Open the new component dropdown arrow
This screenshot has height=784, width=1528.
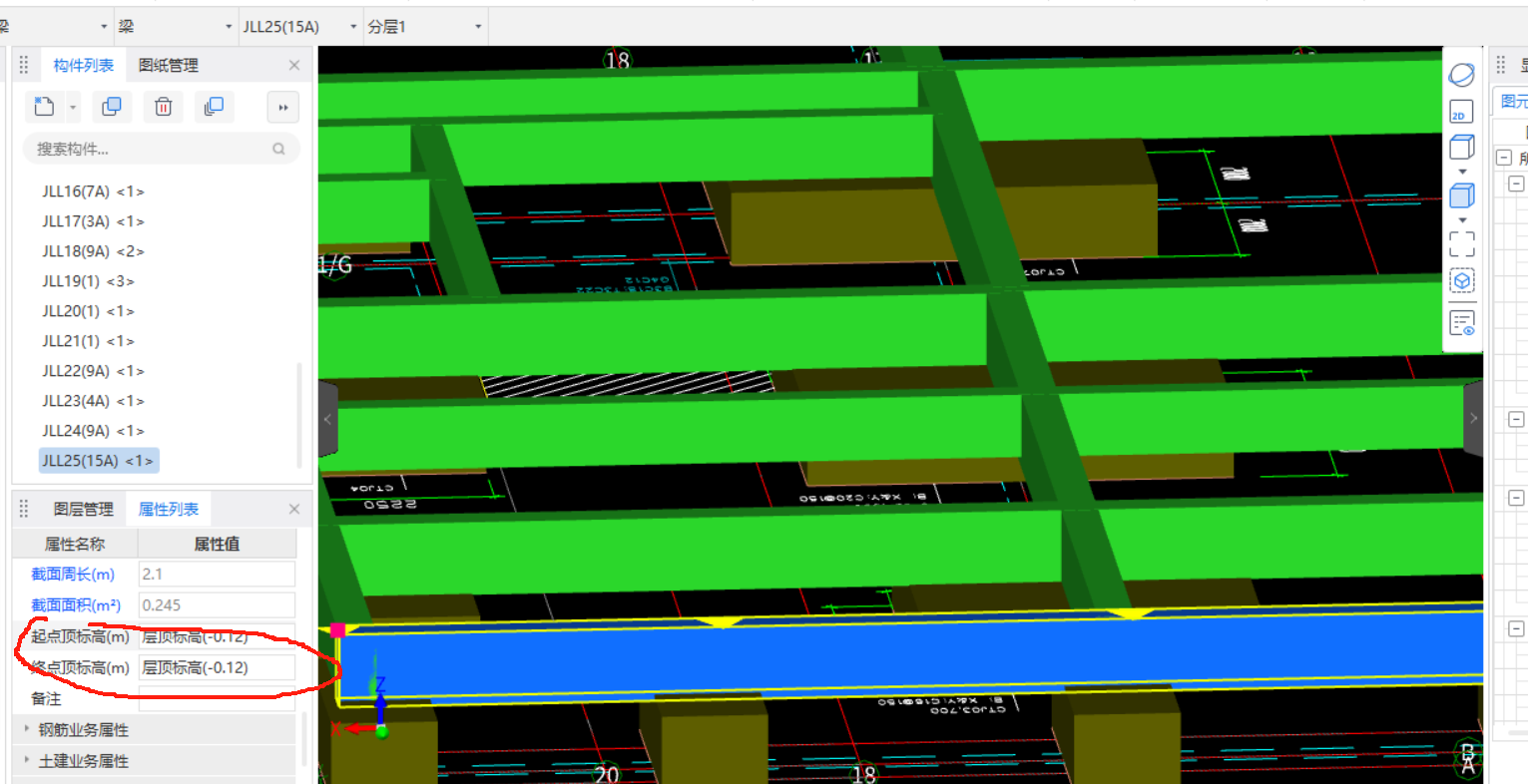point(73,107)
